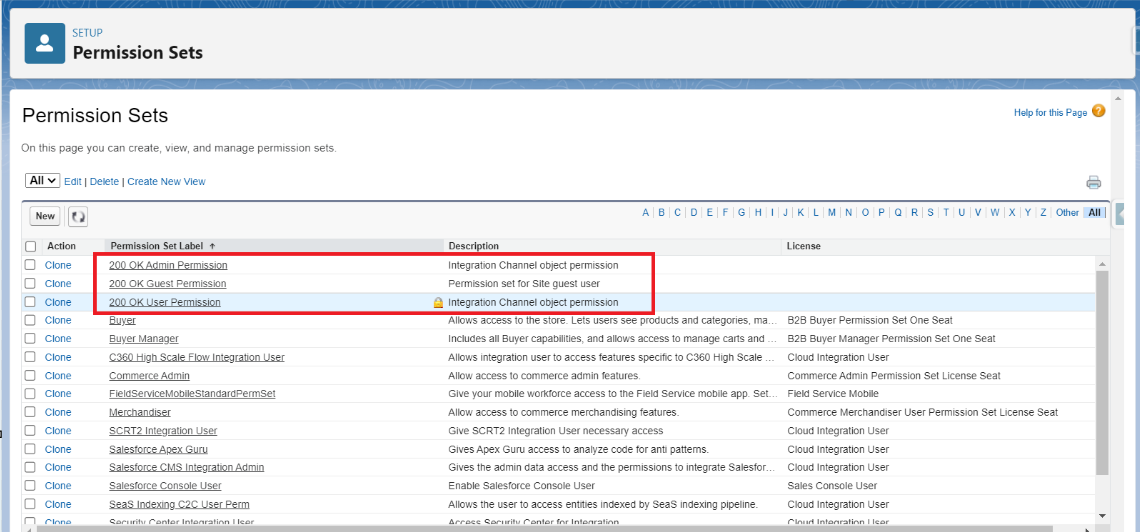The image size is (1140, 532).
Task: Select checkbox next to Buyer Manager row
Action: pyautogui.click(x=31, y=339)
